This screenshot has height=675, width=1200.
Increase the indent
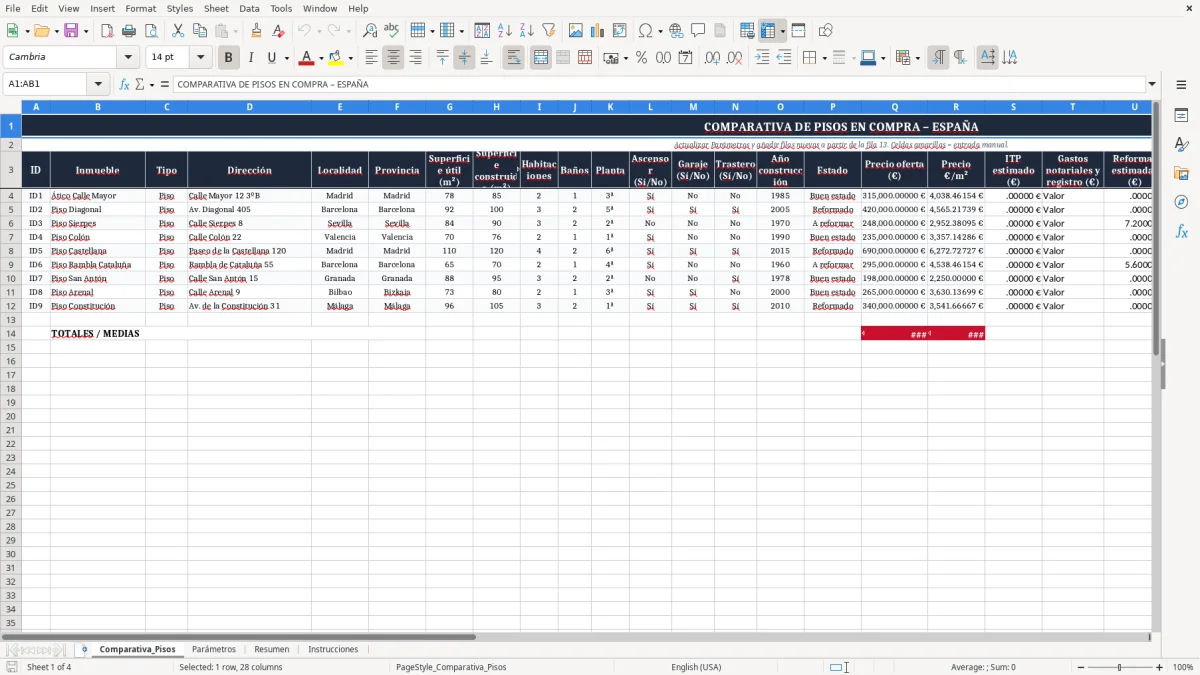click(762, 58)
